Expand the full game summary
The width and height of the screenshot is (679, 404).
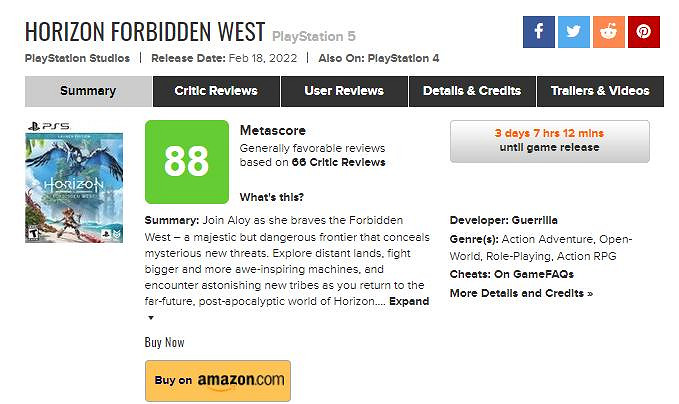pos(409,301)
